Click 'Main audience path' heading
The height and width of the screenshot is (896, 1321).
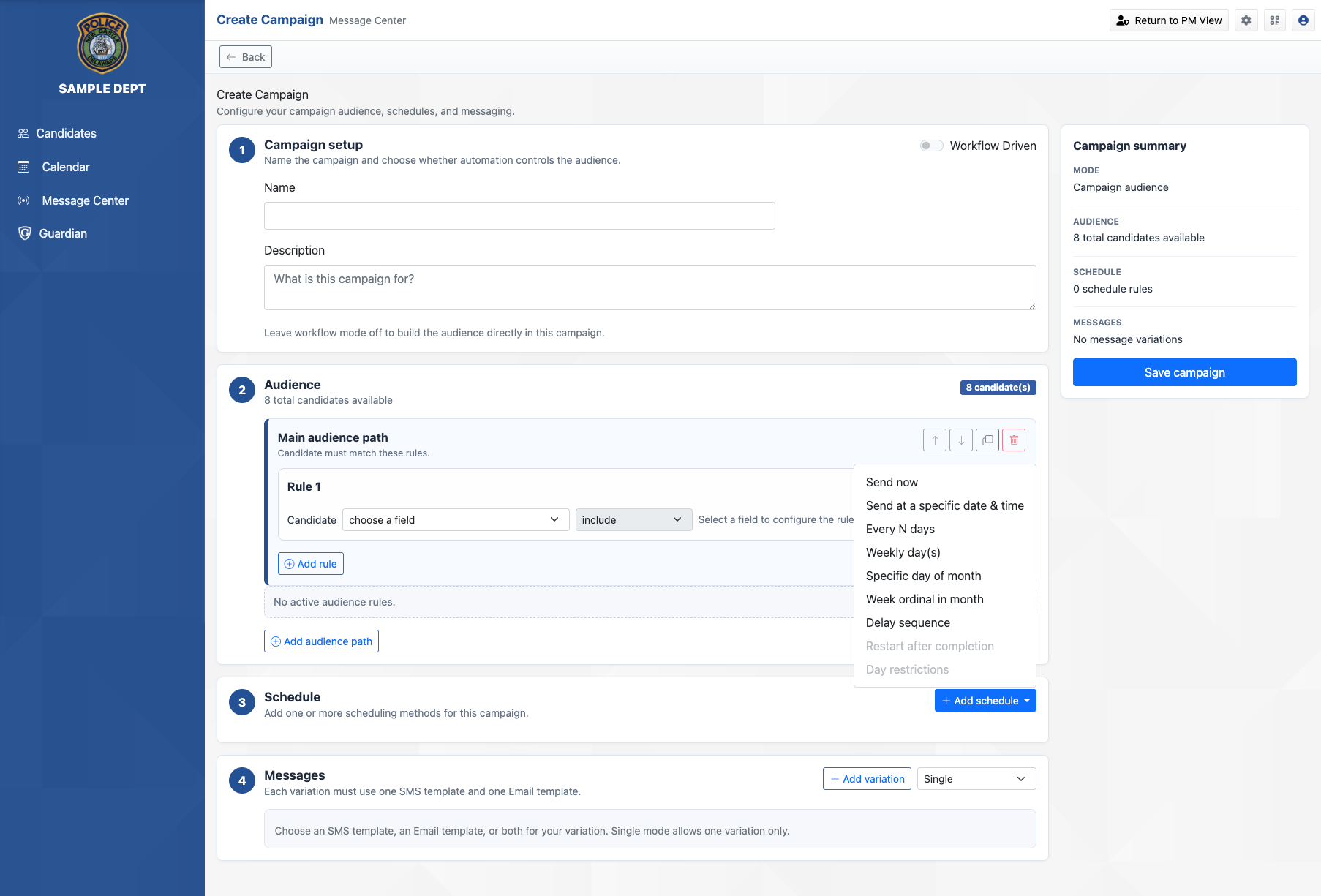pyautogui.click(x=333, y=437)
